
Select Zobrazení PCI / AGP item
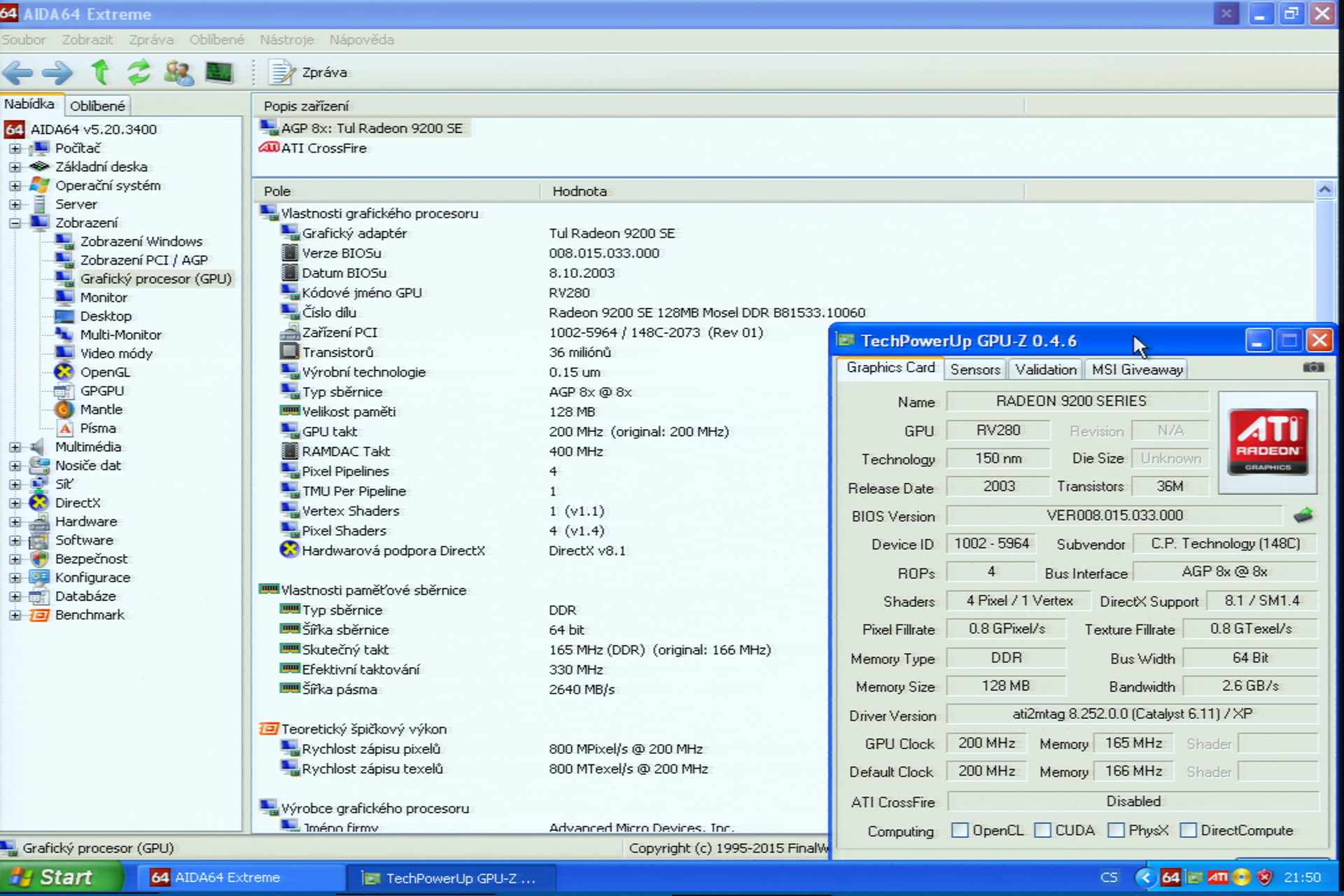pyautogui.click(x=143, y=260)
